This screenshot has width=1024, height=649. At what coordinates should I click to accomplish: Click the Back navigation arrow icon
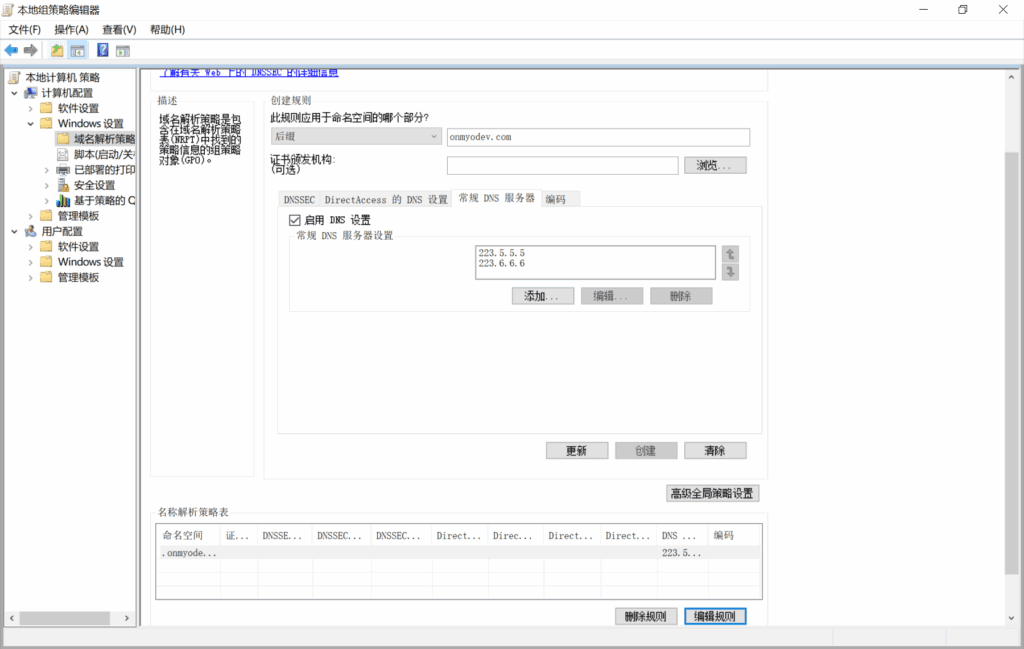[x=10, y=48]
